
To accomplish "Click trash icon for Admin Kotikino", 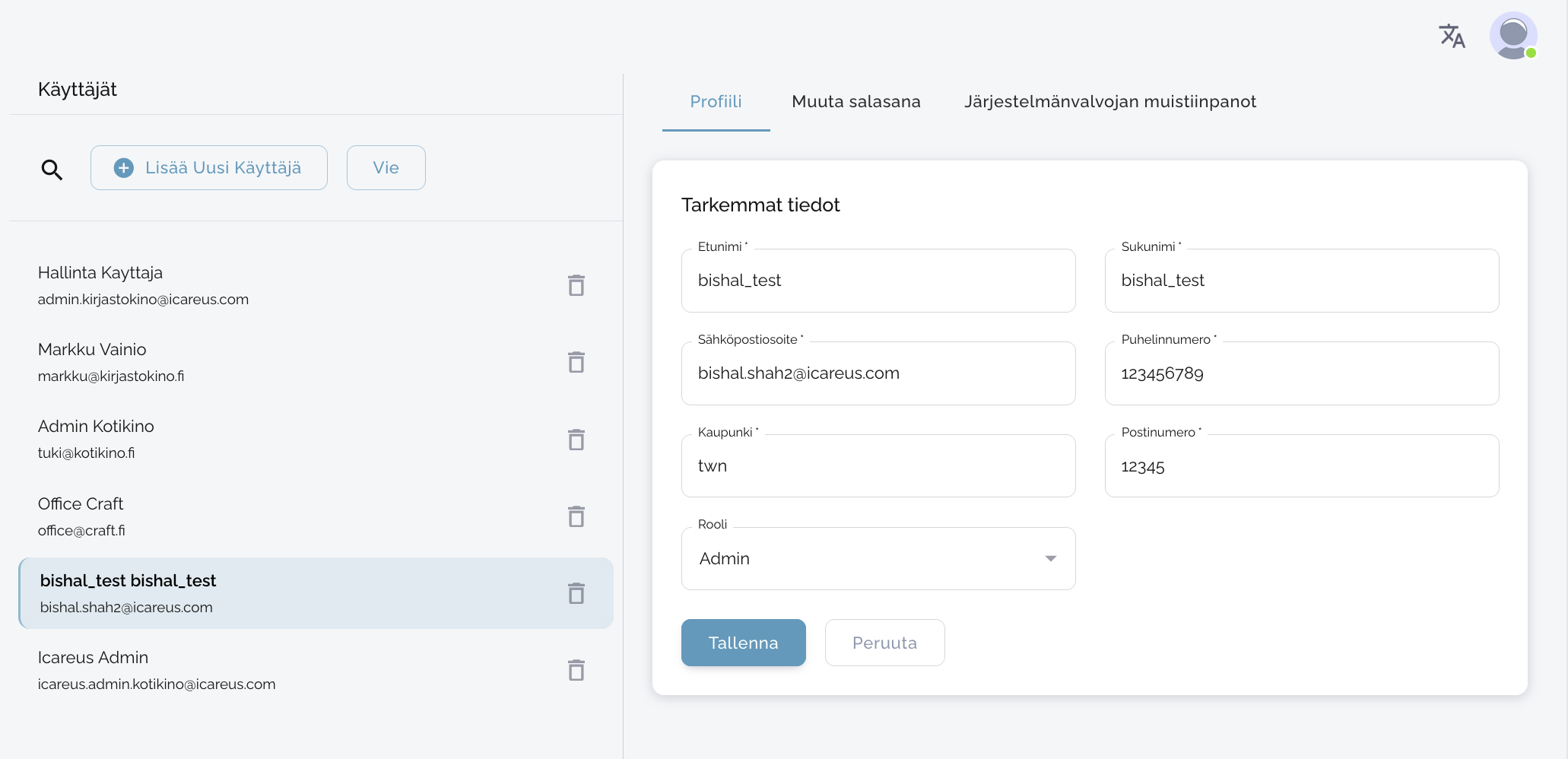I will tap(576, 440).
